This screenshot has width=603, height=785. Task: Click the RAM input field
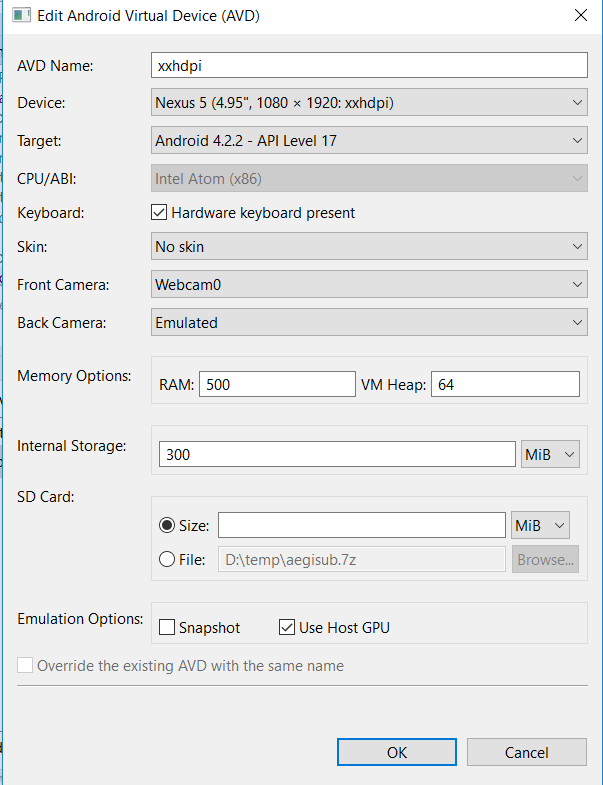tap(277, 384)
